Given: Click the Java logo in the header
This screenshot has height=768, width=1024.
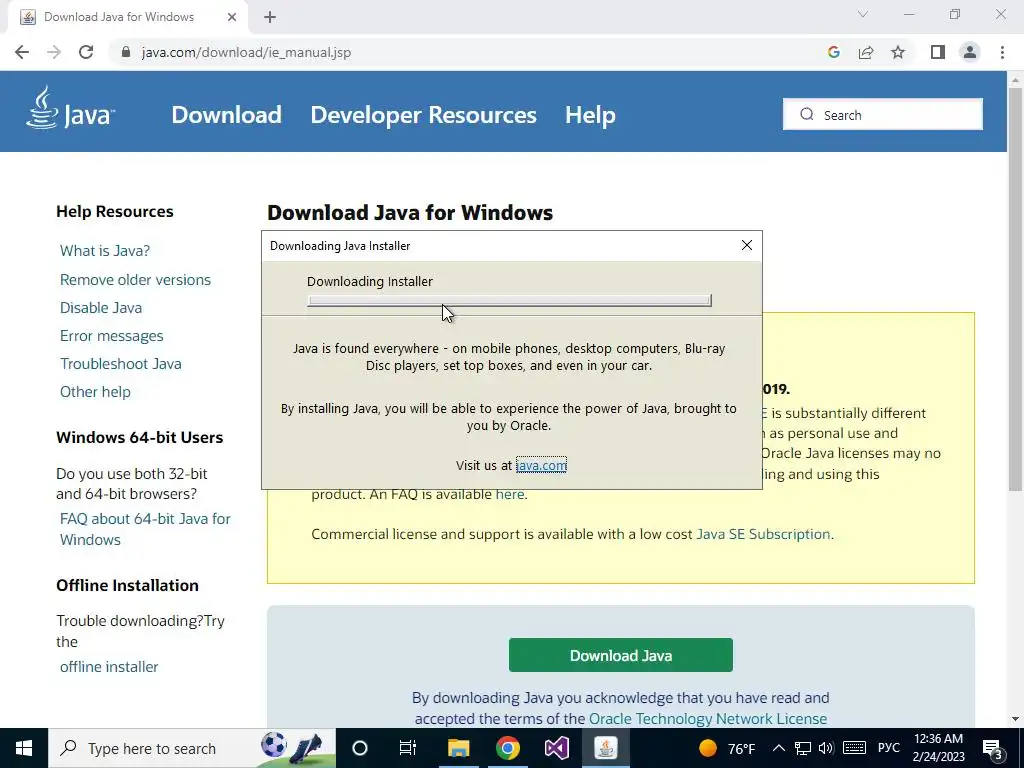Looking at the screenshot, I should [71, 108].
